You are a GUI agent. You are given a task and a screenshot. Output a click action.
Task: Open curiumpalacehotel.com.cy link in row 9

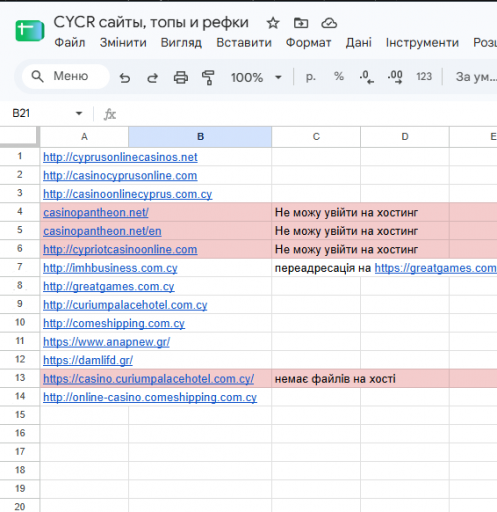125,305
